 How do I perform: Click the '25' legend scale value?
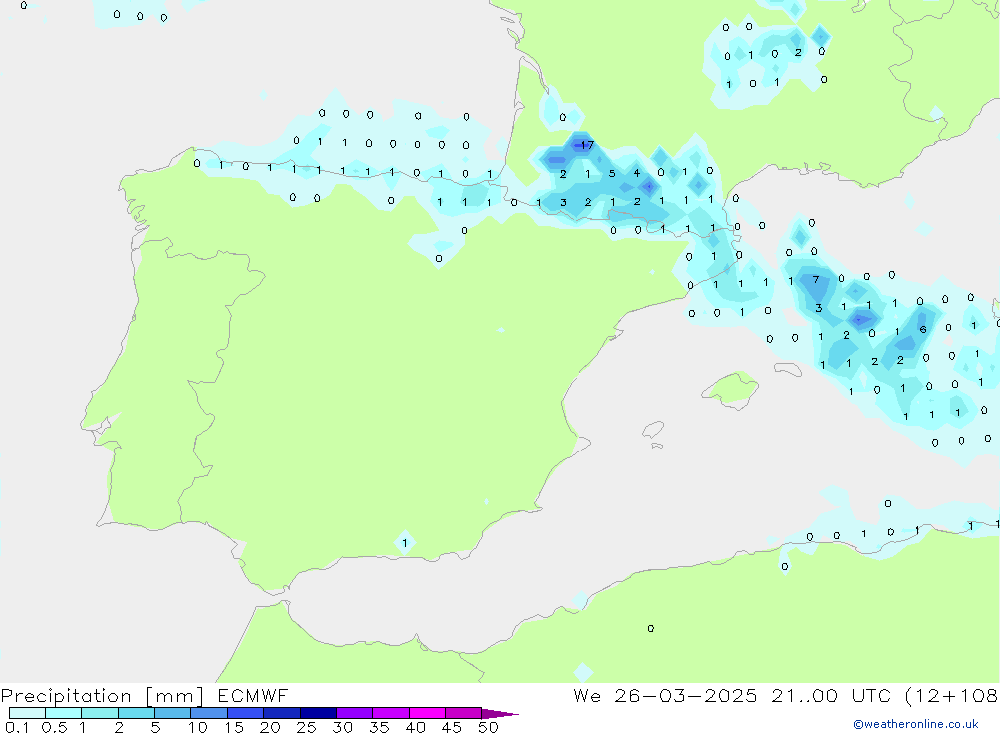click(306, 727)
